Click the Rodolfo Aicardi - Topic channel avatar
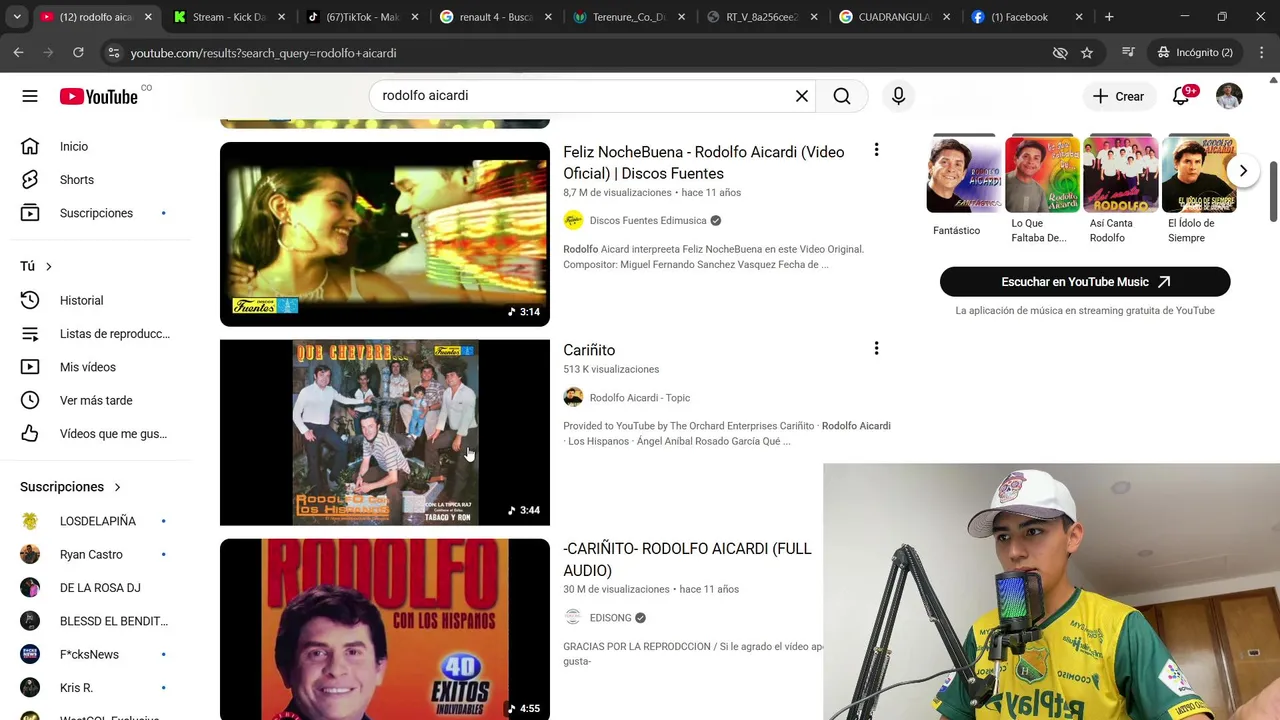The image size is (1280, 720). 573,397
